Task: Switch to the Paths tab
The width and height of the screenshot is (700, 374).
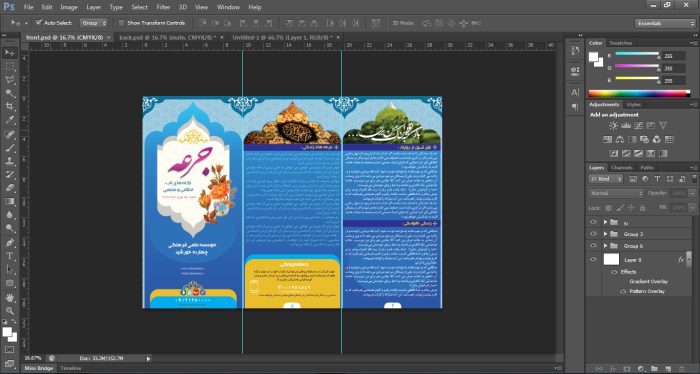Action: [x=647, y=168]
